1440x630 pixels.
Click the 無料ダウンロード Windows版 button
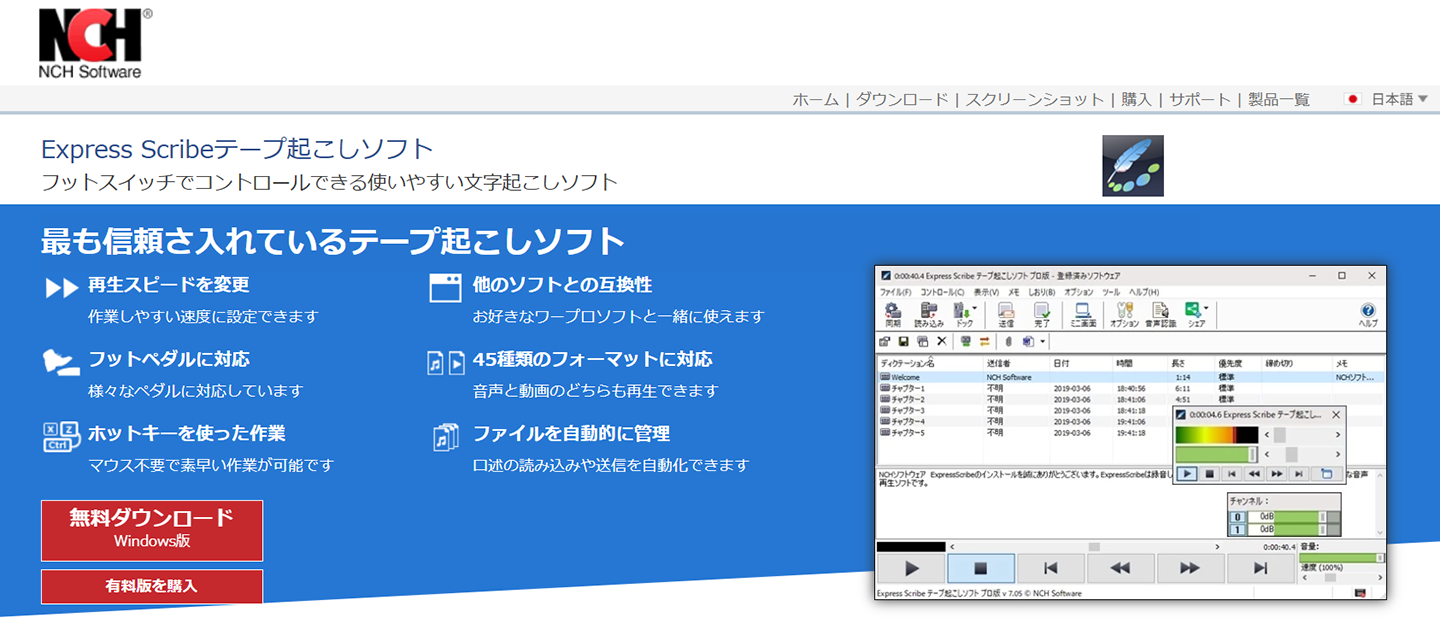click(x=151, y=530)
